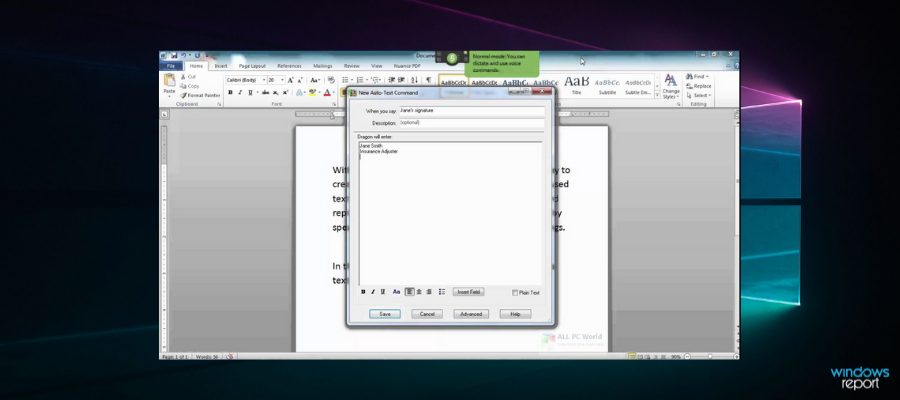Expand the Styles gallery More arrow
The height and width of the screenshot is (400, 900).
[x=657, y=96]
